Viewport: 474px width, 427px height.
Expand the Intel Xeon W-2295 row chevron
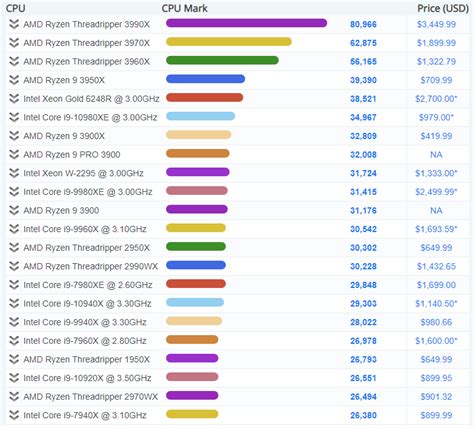[14, 173]
